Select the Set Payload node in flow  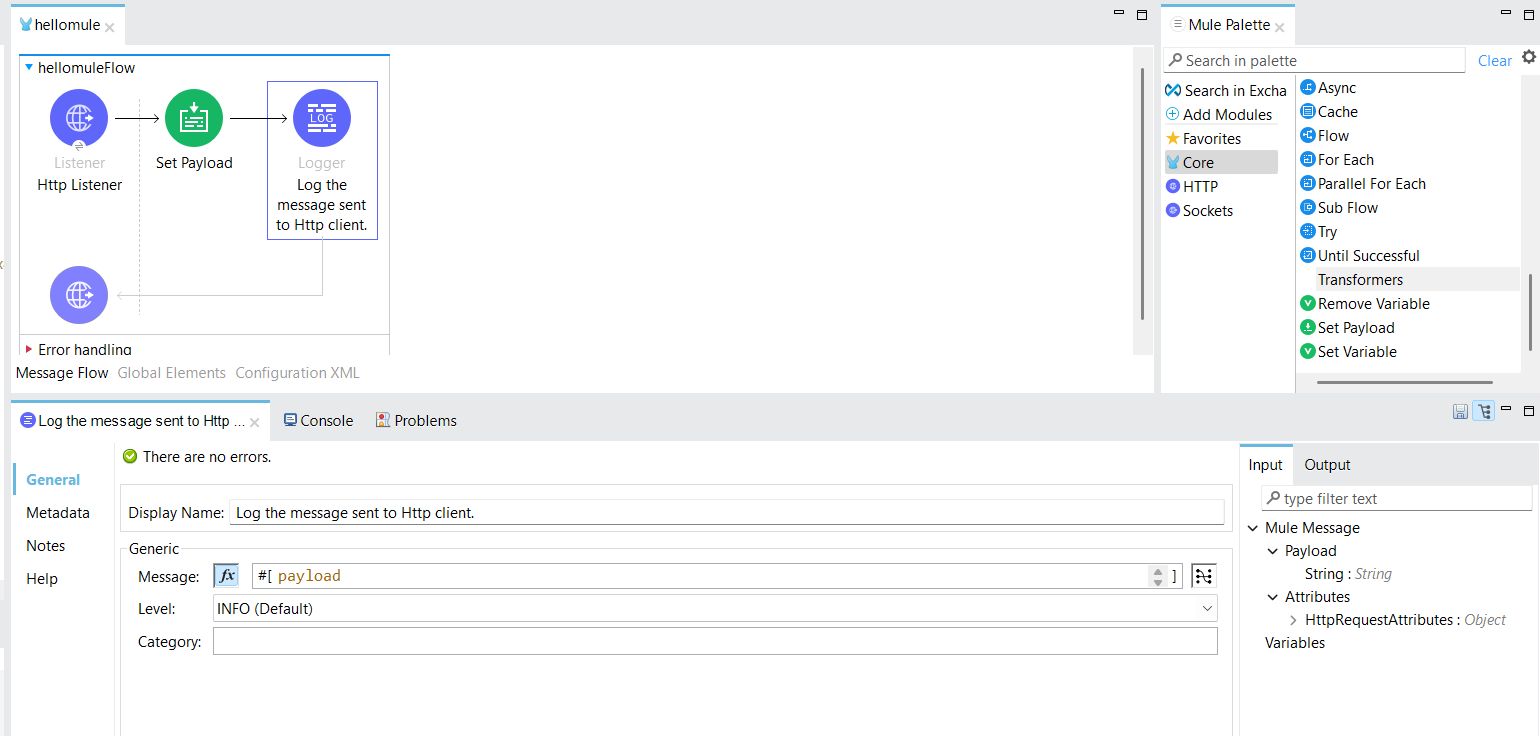(x=194, y=118)
